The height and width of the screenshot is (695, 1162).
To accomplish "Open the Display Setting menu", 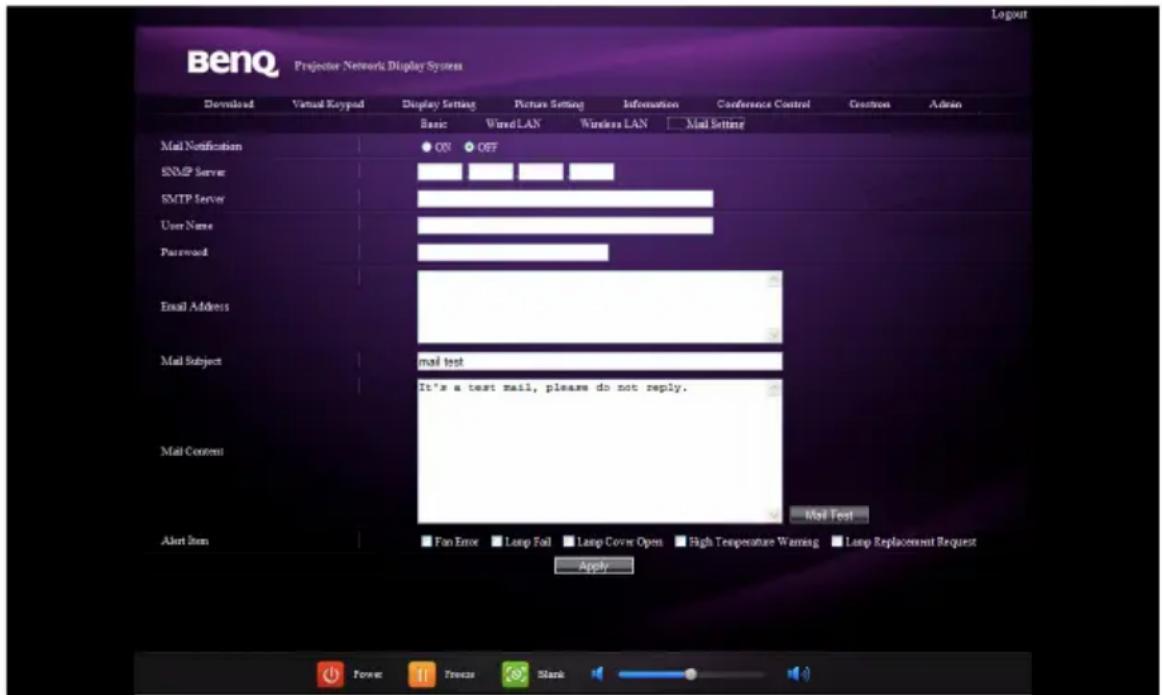I will [x=439, y=104].
